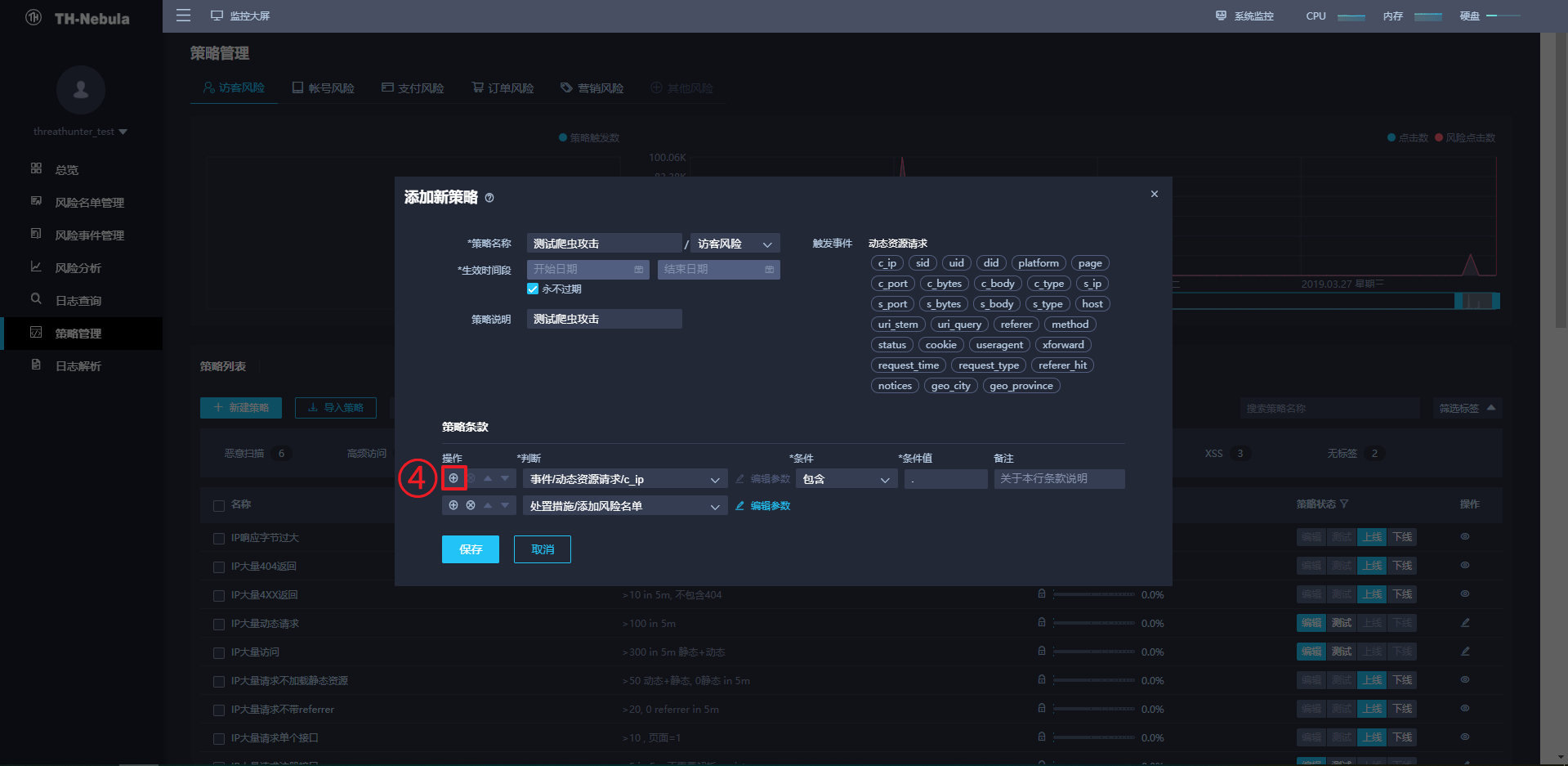The image size is (1568, 766).
Task: Click the 搜索策略名称 search input
Action: (1329, 408)
